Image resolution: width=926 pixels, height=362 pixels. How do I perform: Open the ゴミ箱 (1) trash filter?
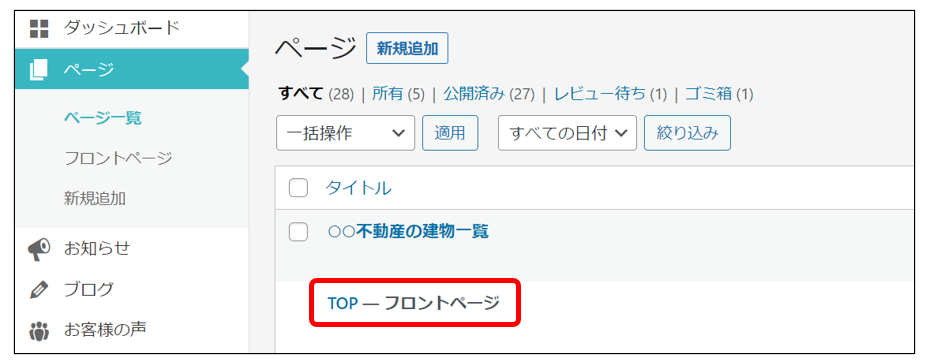(719, 93)
